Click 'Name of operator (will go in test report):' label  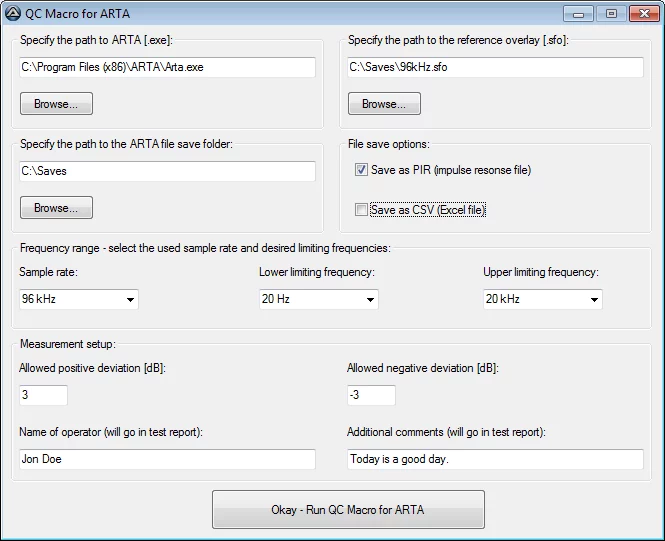(x=111, y=432)
